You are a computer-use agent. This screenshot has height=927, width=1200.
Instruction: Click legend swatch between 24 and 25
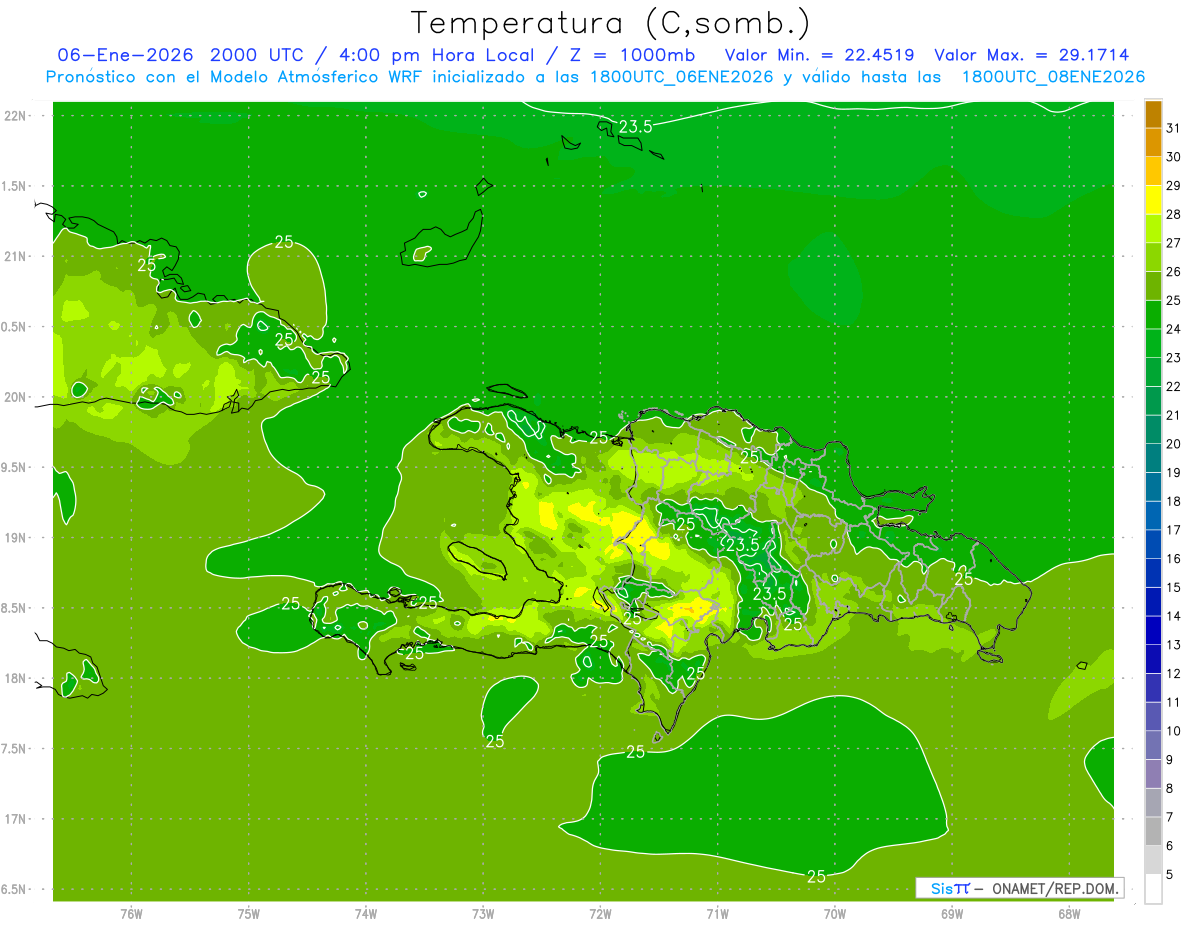coord(1153,314)
